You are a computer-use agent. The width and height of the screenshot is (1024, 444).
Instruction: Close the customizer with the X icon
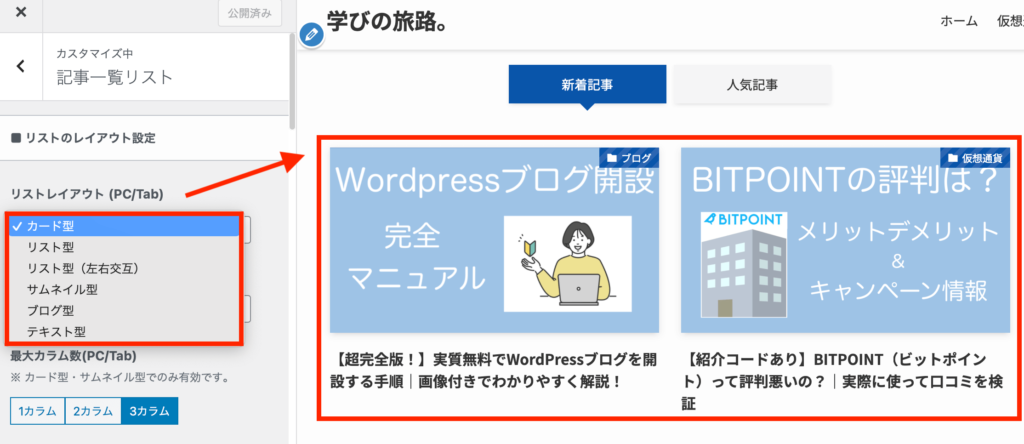[x=21, y=13]
